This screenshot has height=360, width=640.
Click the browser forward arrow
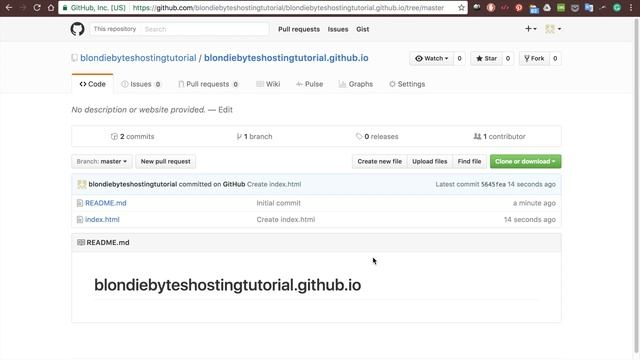pyautogui.click(x=23, y=8)
